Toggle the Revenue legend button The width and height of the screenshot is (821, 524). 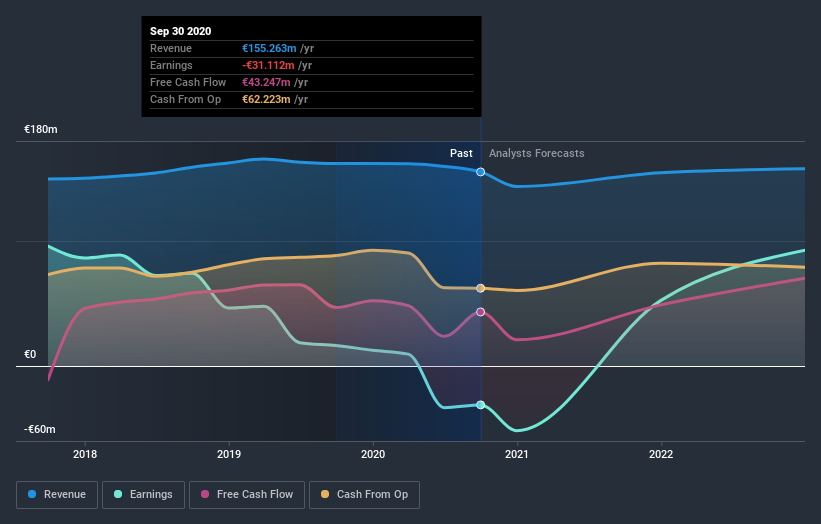(57, 495)
